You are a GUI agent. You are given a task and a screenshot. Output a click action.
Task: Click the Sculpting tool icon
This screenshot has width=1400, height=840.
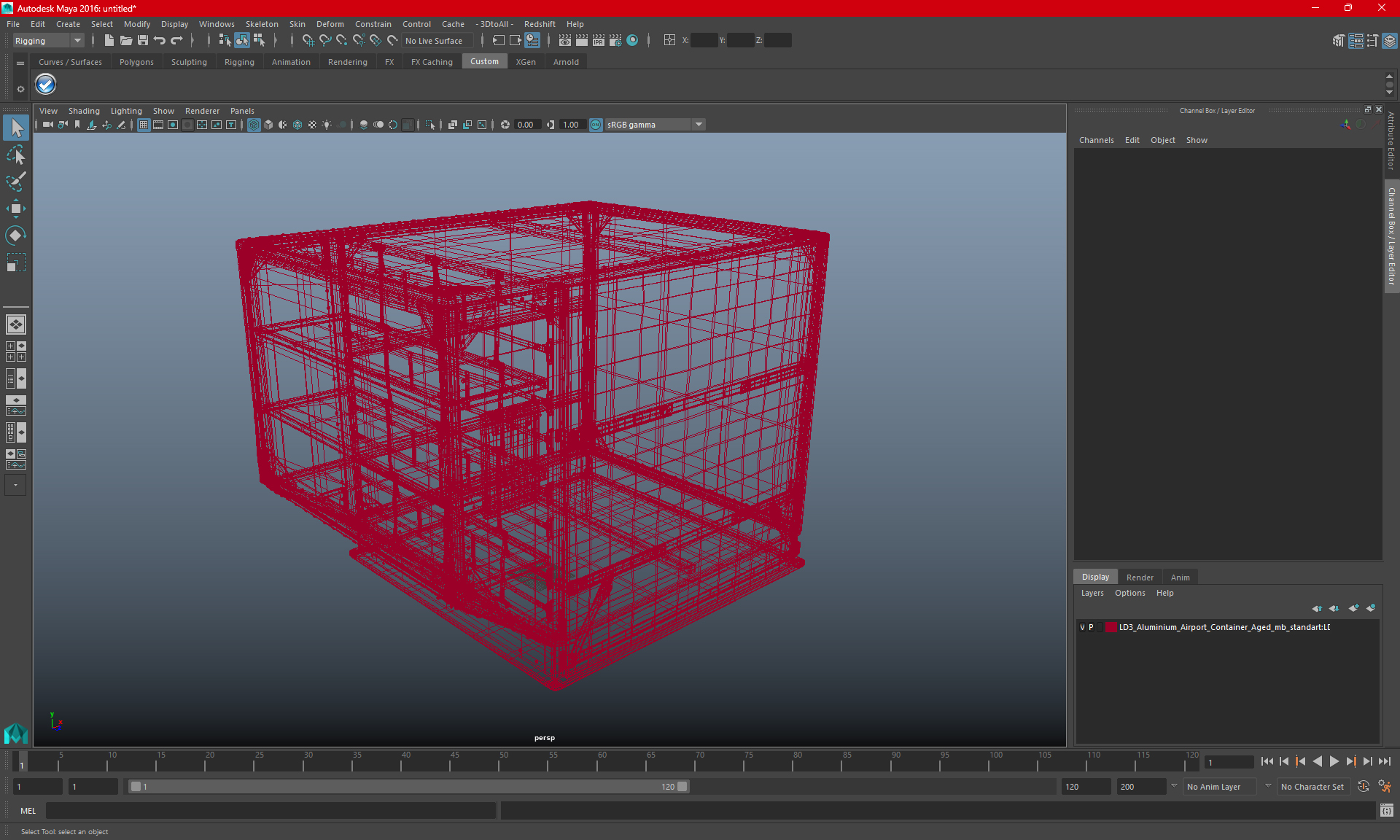189,61
